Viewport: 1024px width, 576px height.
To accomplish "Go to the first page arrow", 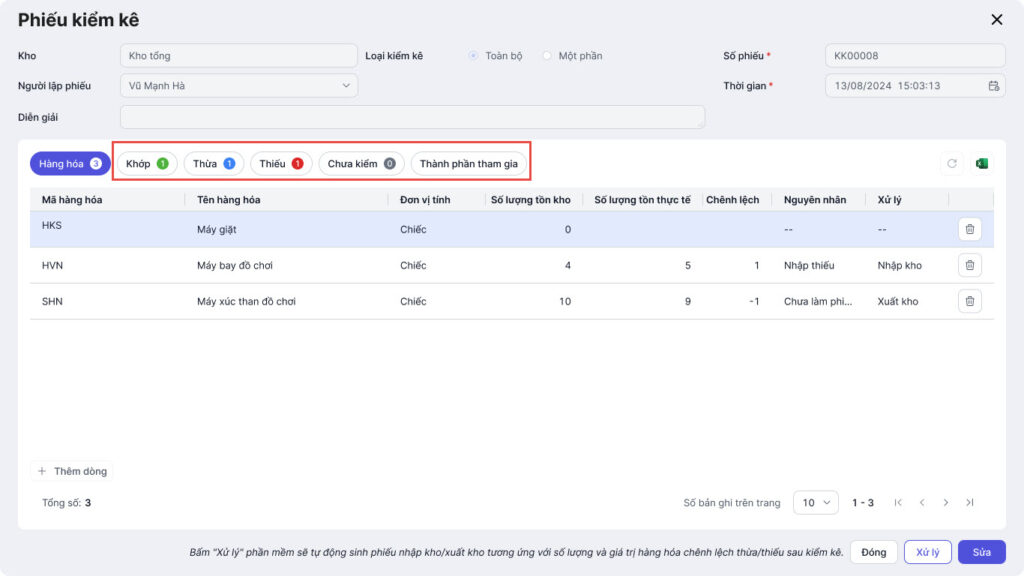I will point(898,503).
